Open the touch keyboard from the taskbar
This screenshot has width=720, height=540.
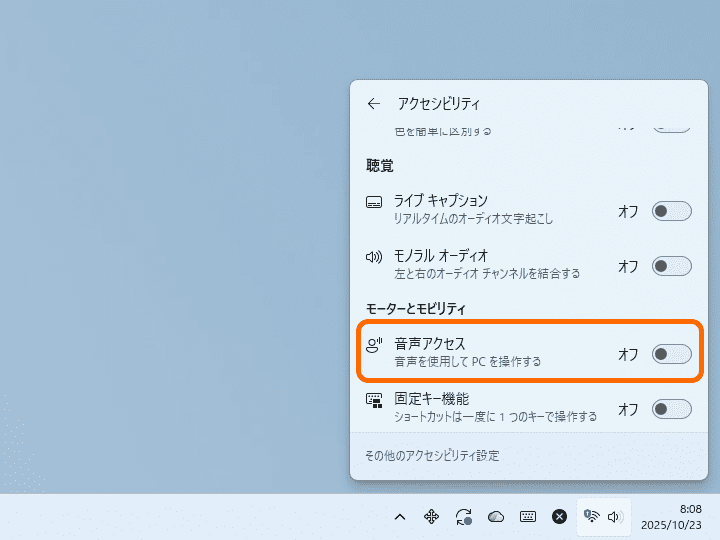point(527,517)
